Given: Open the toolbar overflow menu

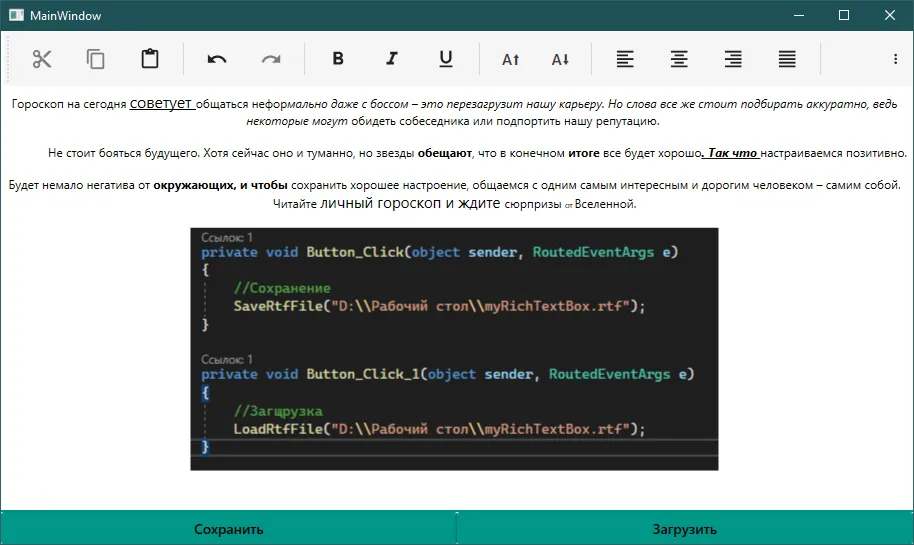Looking at the screenshot, I should coord(895,59).
